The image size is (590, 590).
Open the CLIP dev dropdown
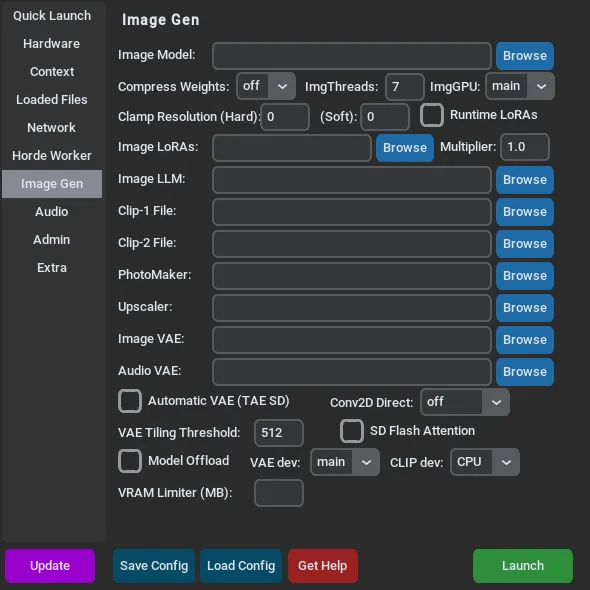[485, 462]
